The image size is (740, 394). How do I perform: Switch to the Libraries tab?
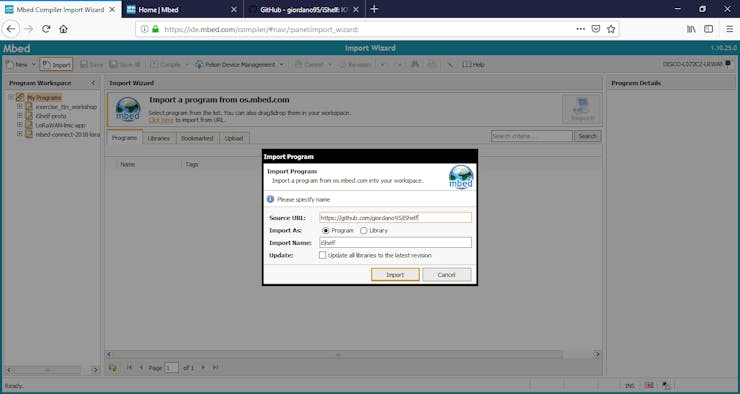pyautogui.click(x=159, y=138)
